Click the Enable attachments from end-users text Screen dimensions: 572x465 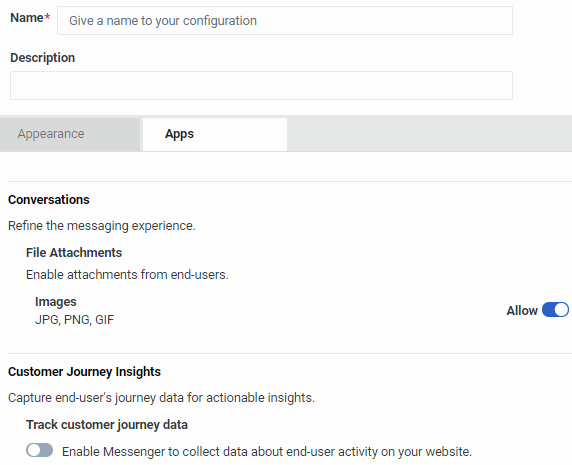click(127, 275)
